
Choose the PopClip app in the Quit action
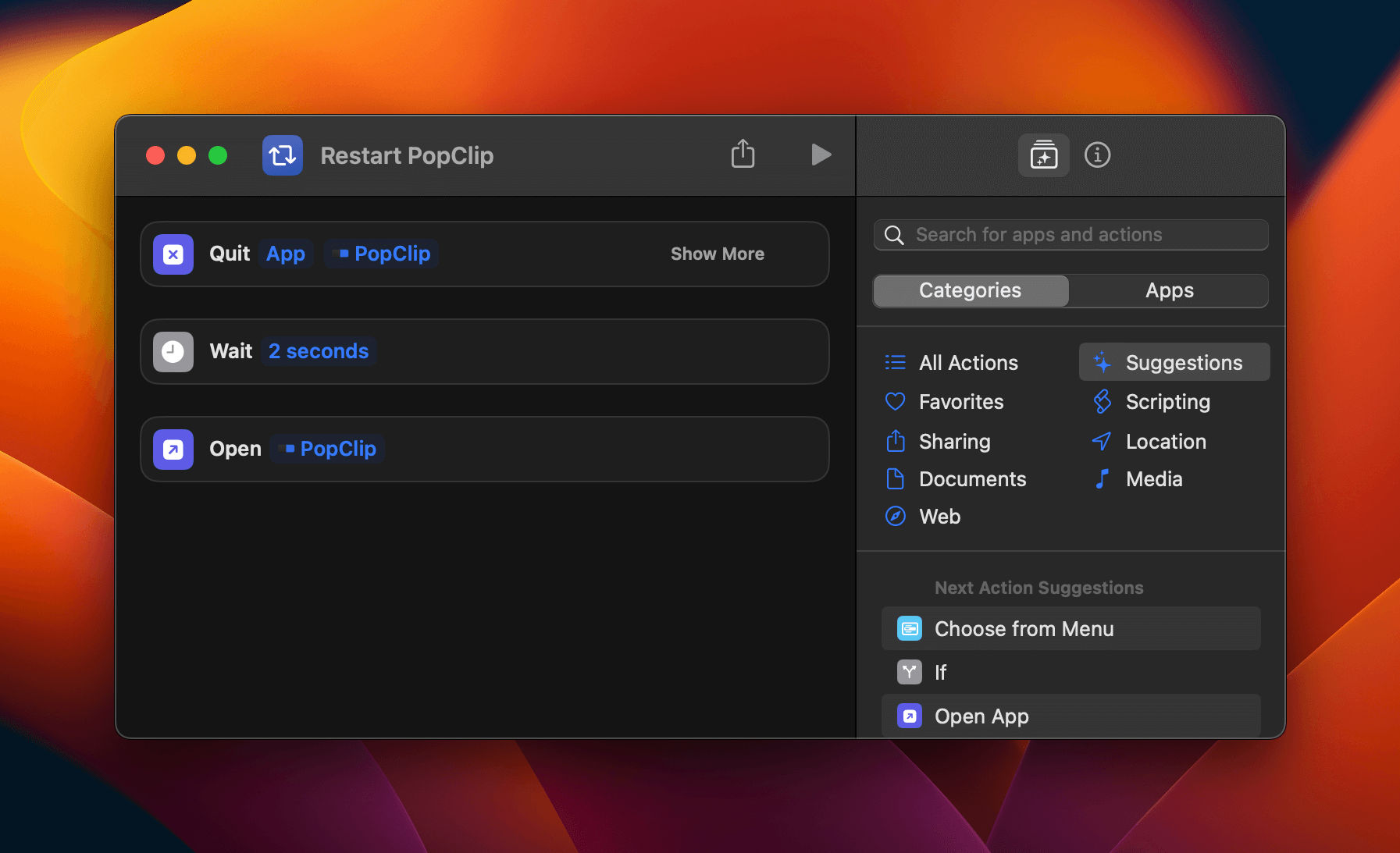382,254
